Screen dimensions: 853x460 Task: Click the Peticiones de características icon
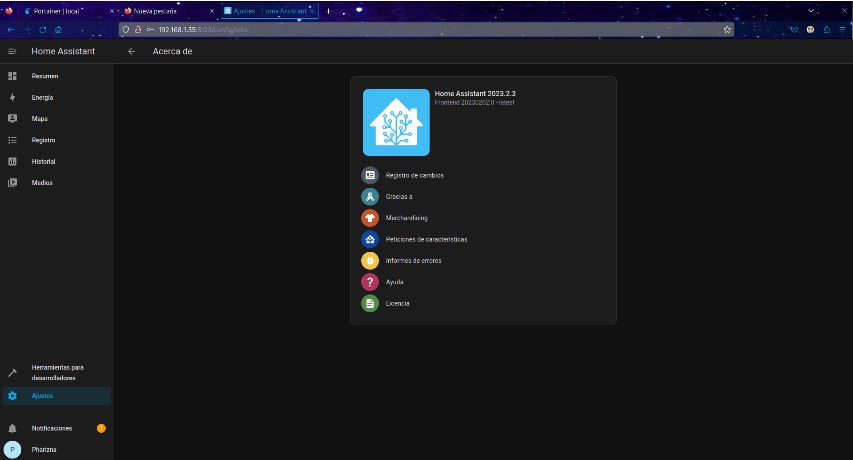[x=370, y=239]
